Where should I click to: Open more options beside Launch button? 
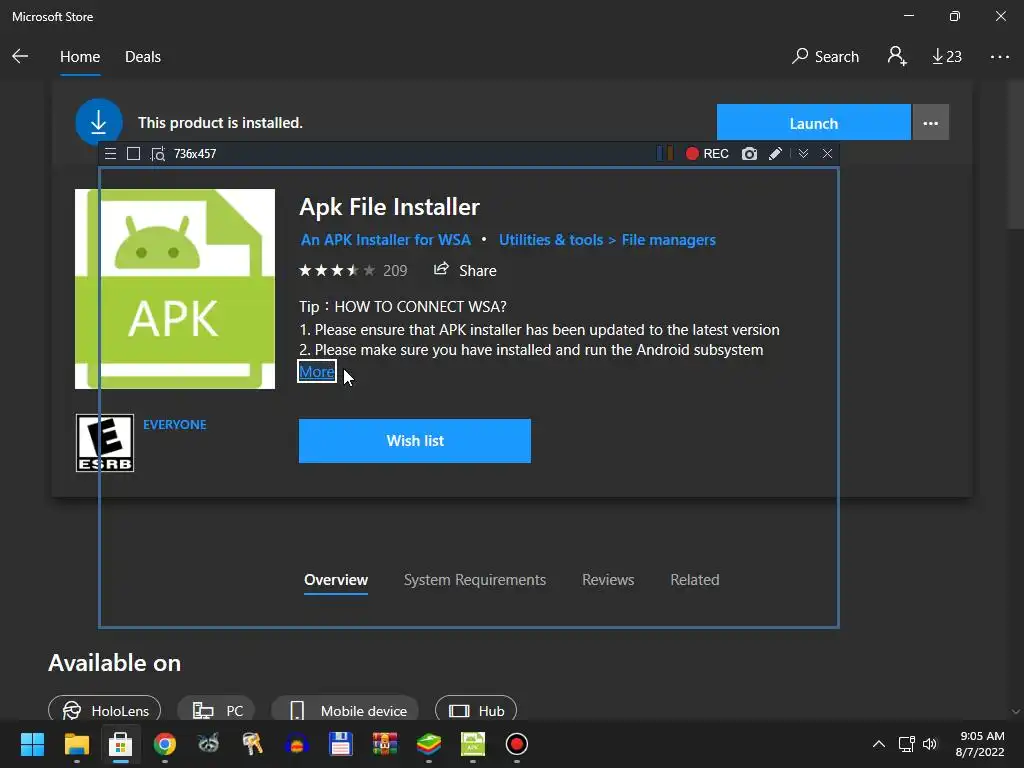930,122
